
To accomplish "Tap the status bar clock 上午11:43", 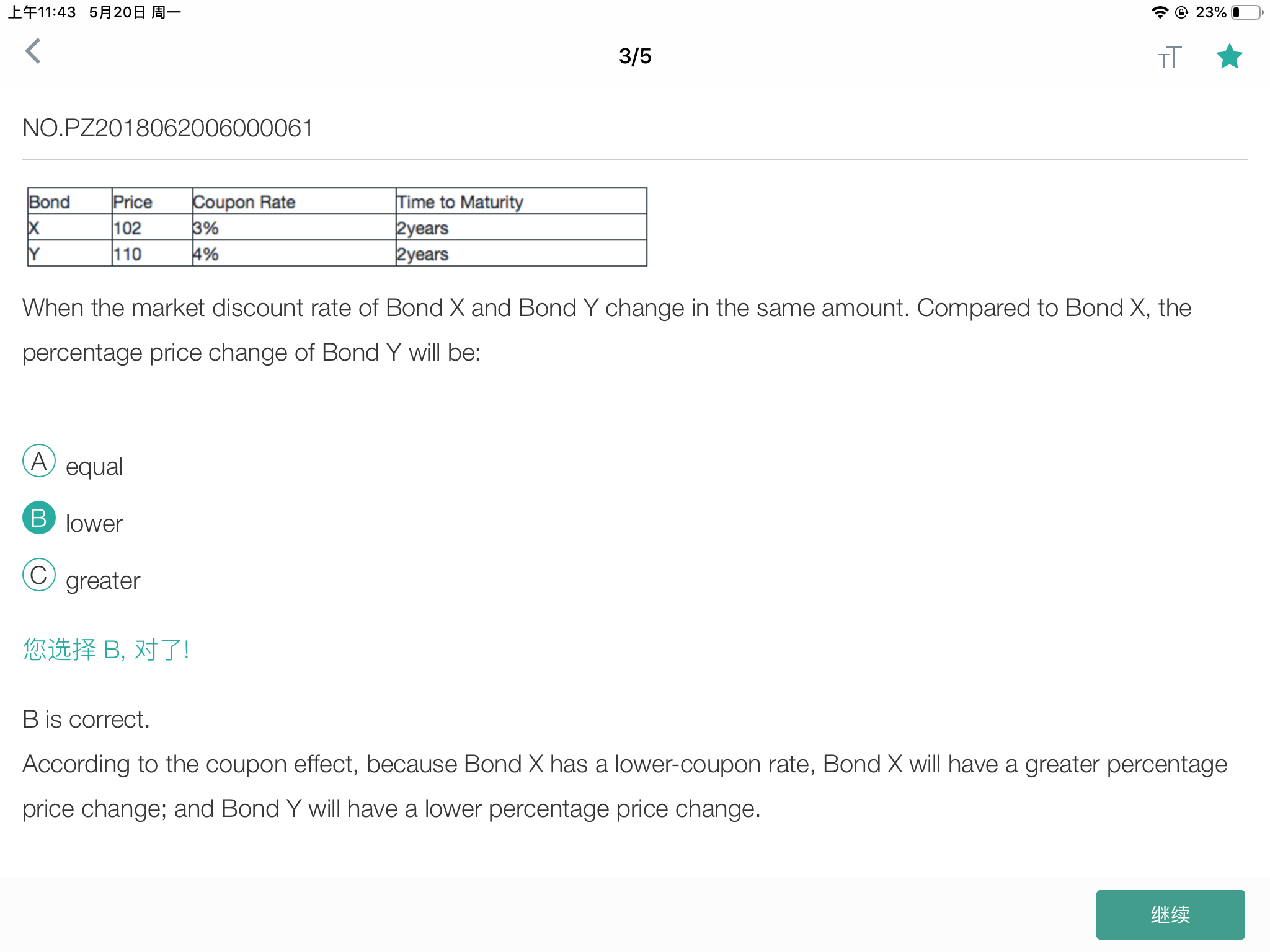I will tap(42, 12).
